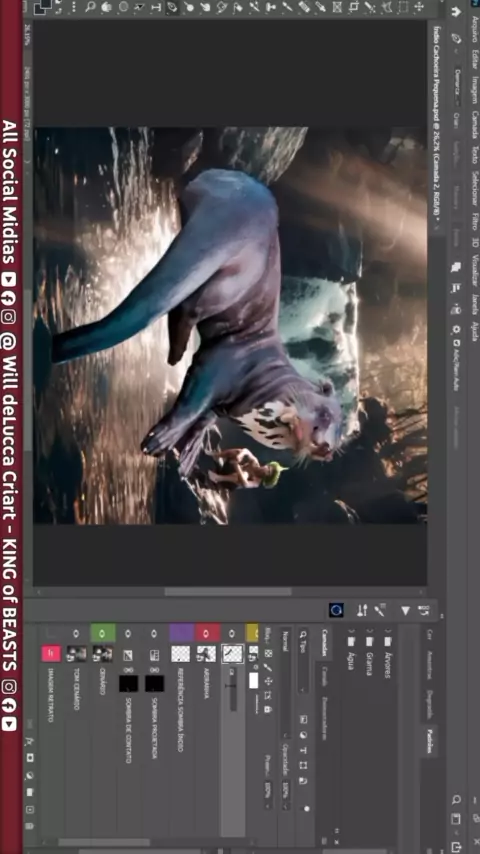Hide the SOMBRA DE CONTATO layer

pyautogui.click(x=128, y=633)
